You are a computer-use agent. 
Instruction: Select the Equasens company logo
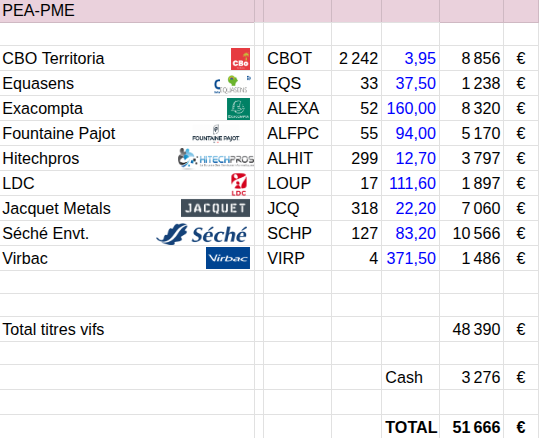(x=232, y=84)
